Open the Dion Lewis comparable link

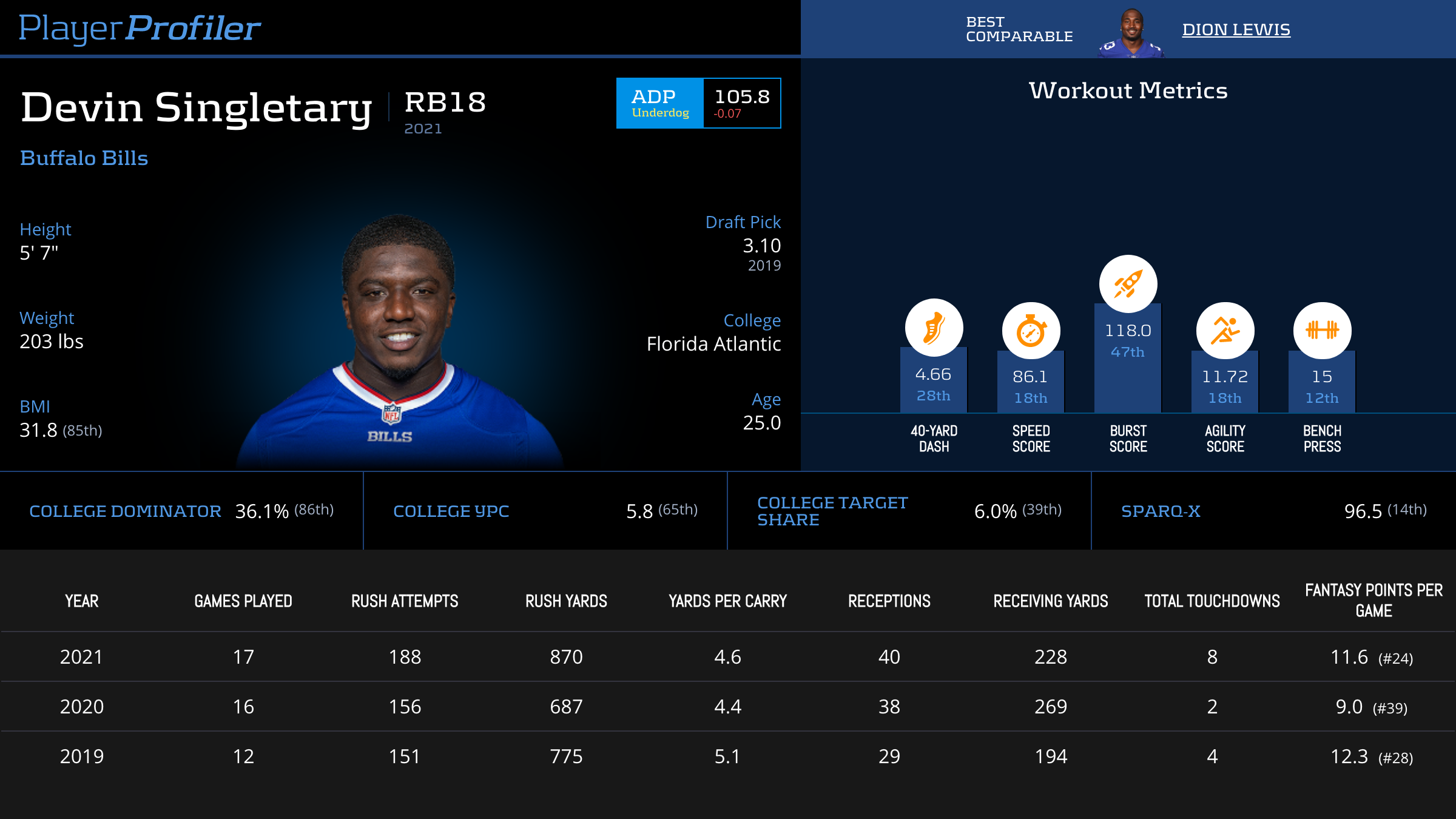tap(1236, 30)
